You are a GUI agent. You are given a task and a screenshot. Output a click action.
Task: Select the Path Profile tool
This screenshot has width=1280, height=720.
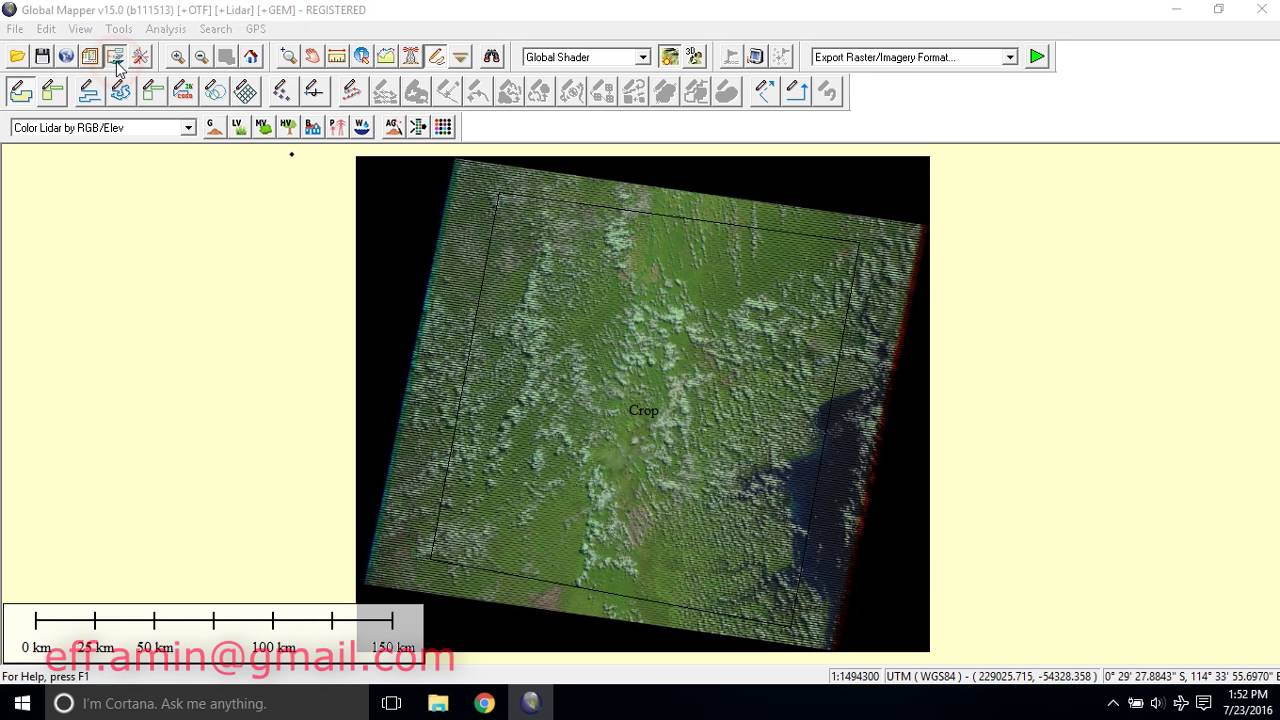tap(386, 57)
